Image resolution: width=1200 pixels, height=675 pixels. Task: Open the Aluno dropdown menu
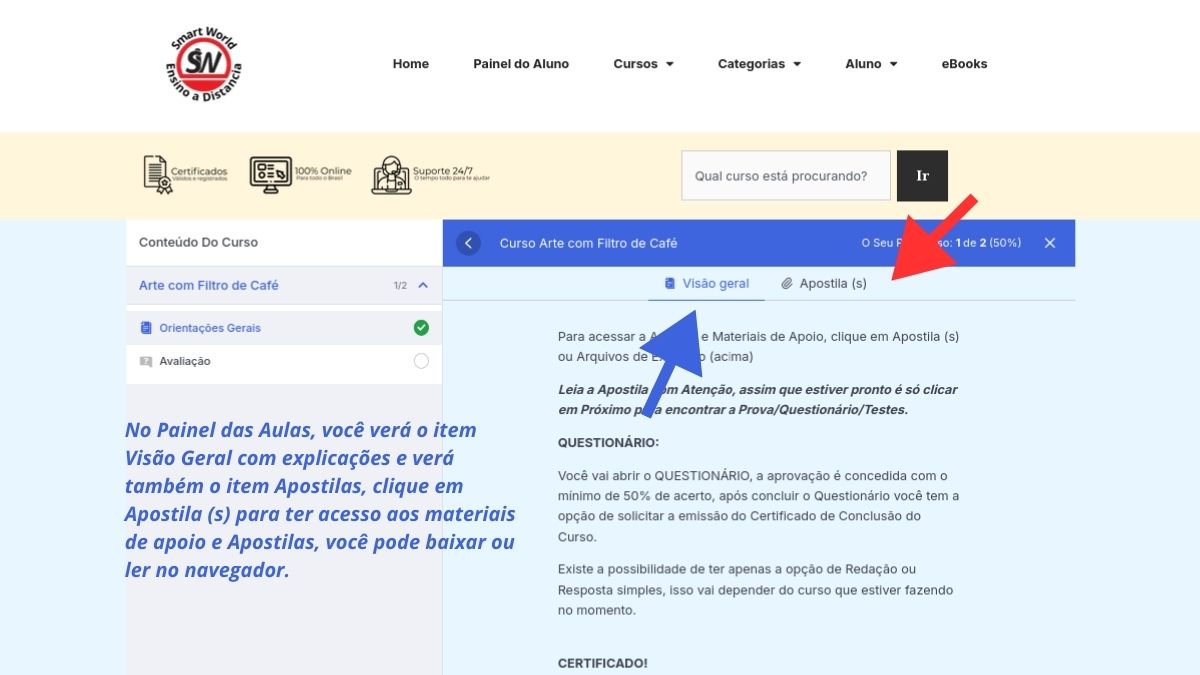(870, 64)
